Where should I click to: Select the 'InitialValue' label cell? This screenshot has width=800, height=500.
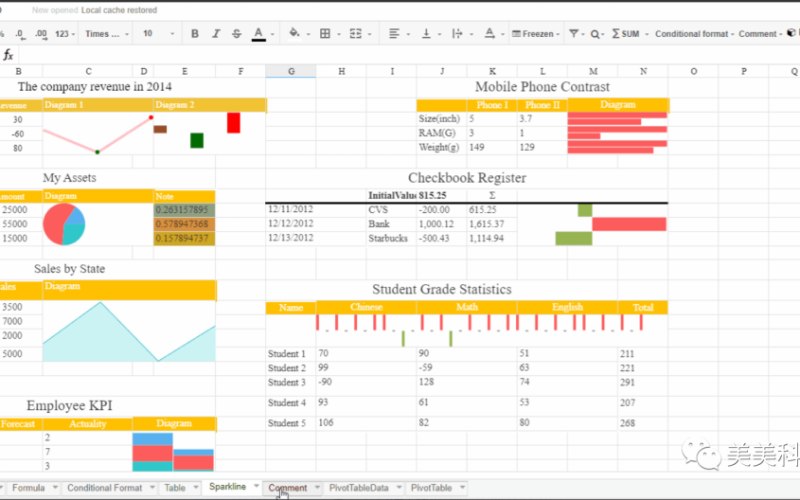pyautogui.click(x=392, y=195)
